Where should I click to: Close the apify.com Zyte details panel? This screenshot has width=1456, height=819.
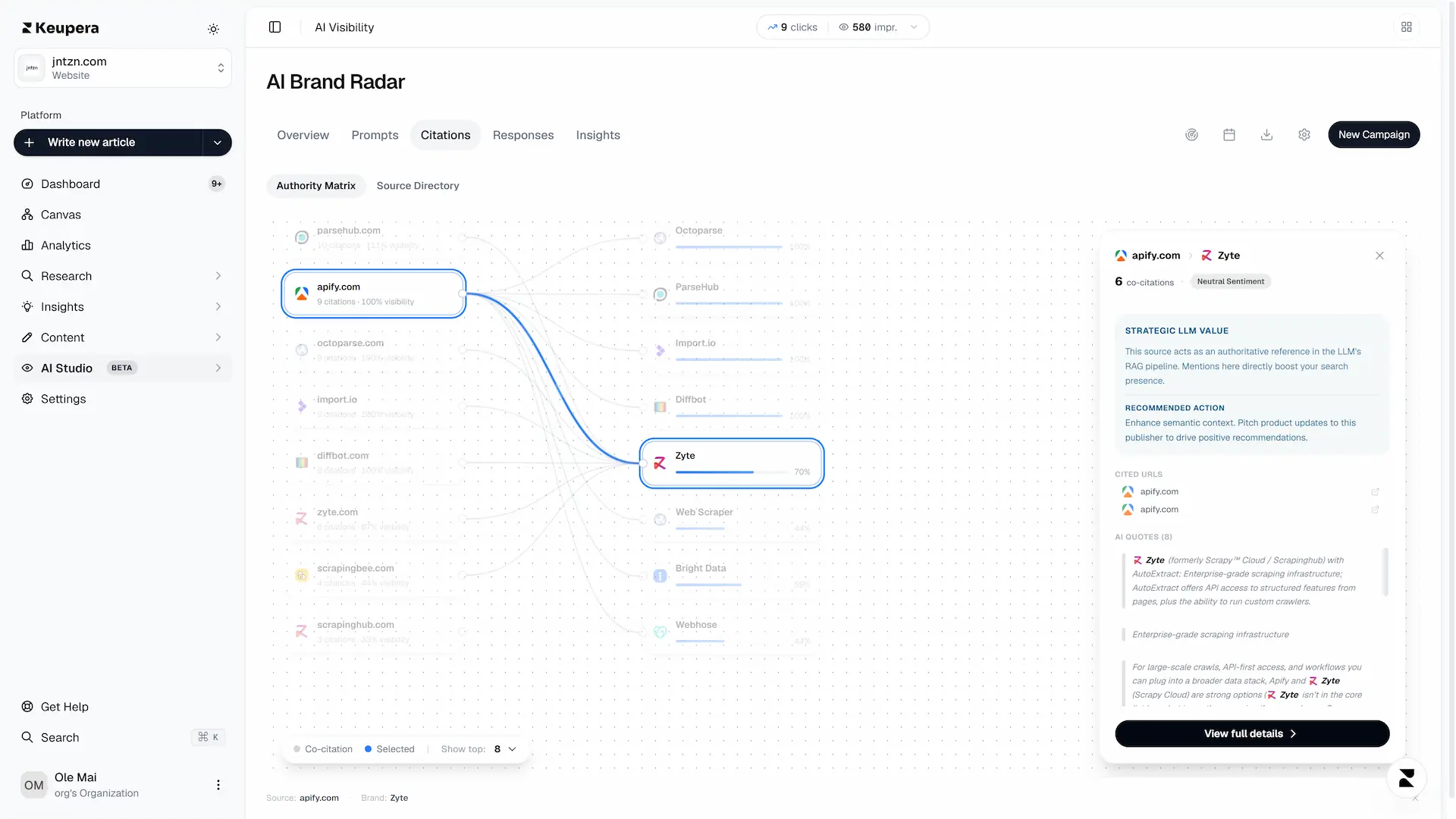point(1379,256)
